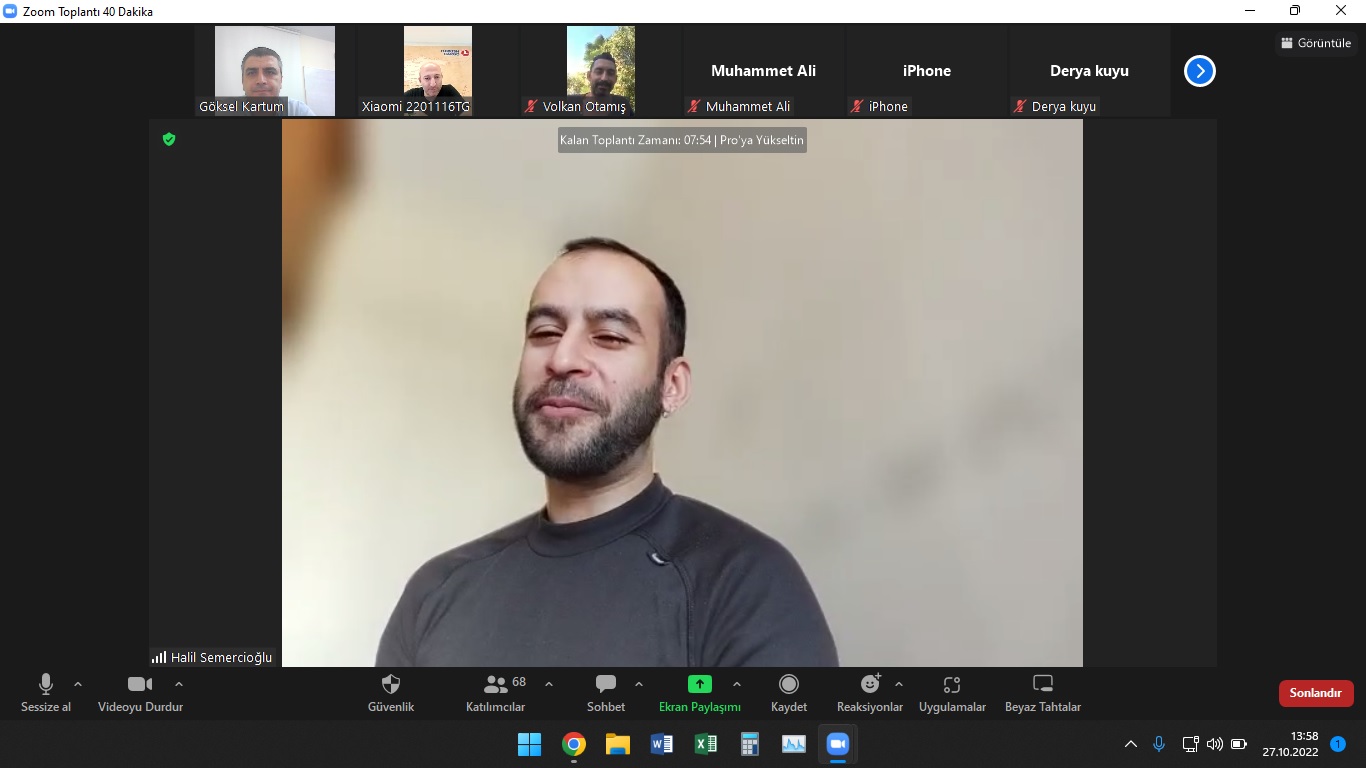Click battery icon in system tray
The image size is (1366, 768).
pyautogui.click(x=1239, y=744)
